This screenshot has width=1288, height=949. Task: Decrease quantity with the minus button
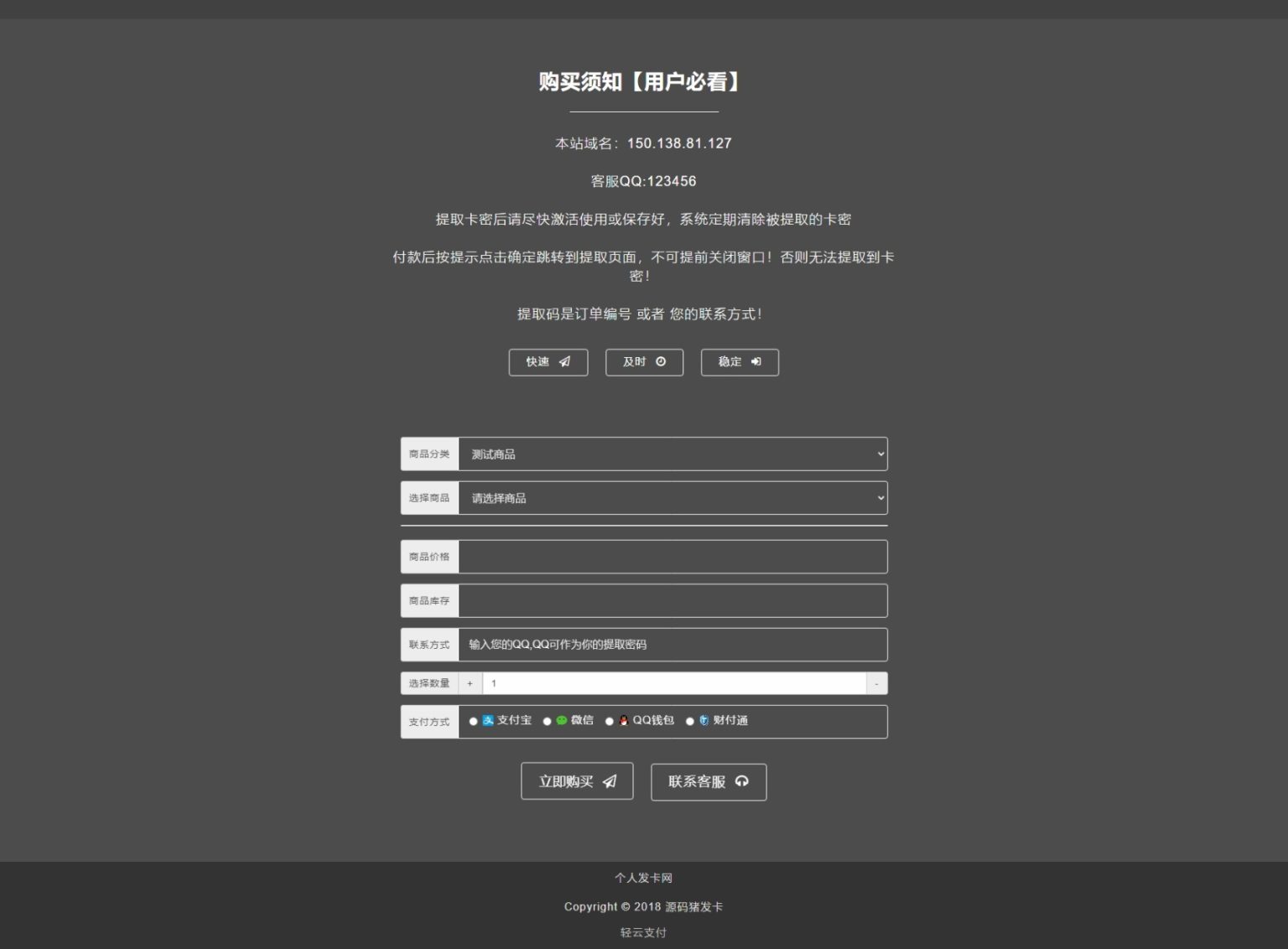point(876,684)
